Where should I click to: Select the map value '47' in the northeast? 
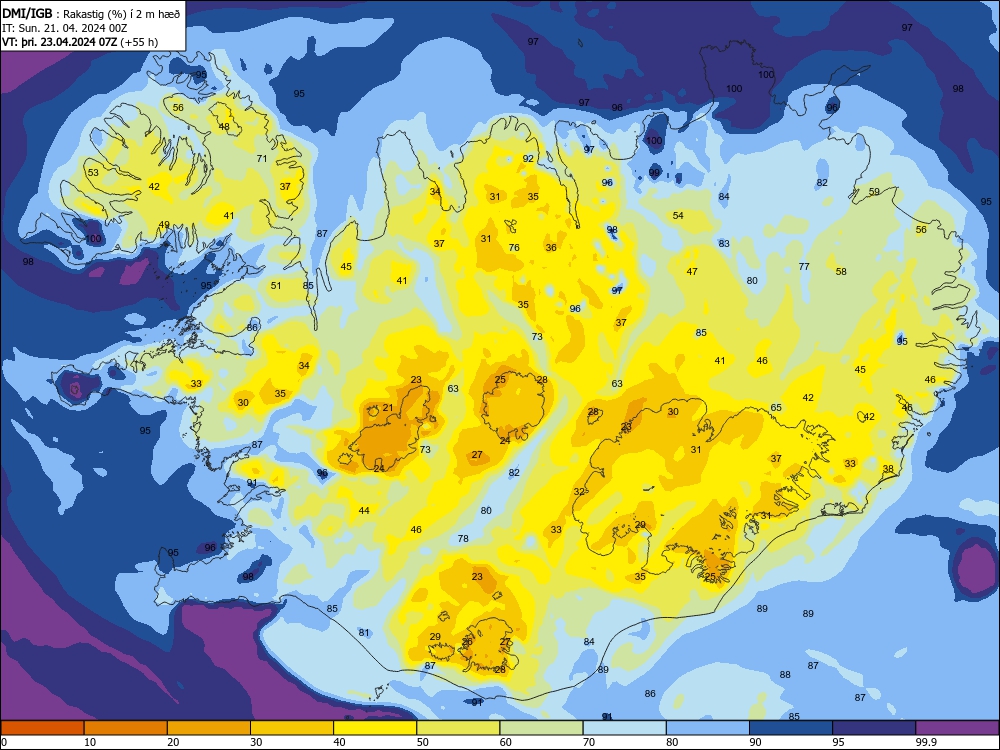click(692, 272)
